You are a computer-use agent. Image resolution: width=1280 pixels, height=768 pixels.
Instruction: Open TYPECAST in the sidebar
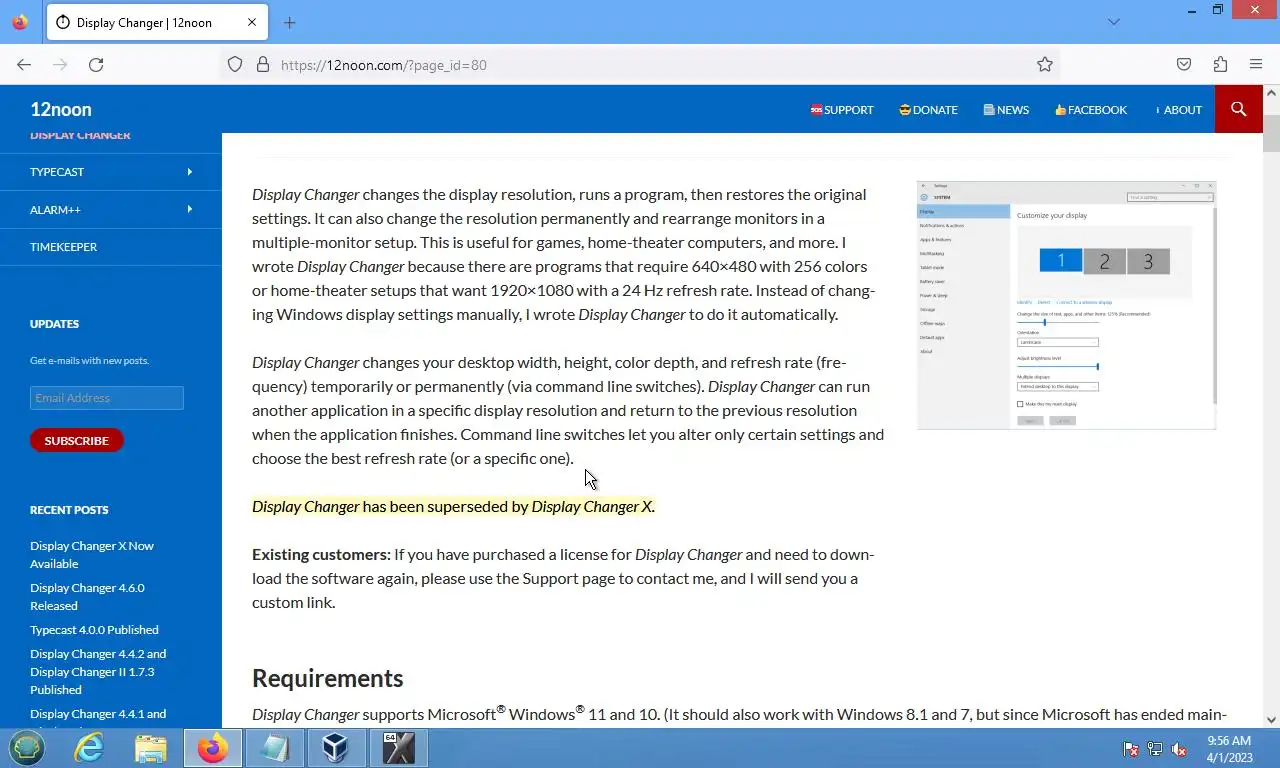coord(57,172)
